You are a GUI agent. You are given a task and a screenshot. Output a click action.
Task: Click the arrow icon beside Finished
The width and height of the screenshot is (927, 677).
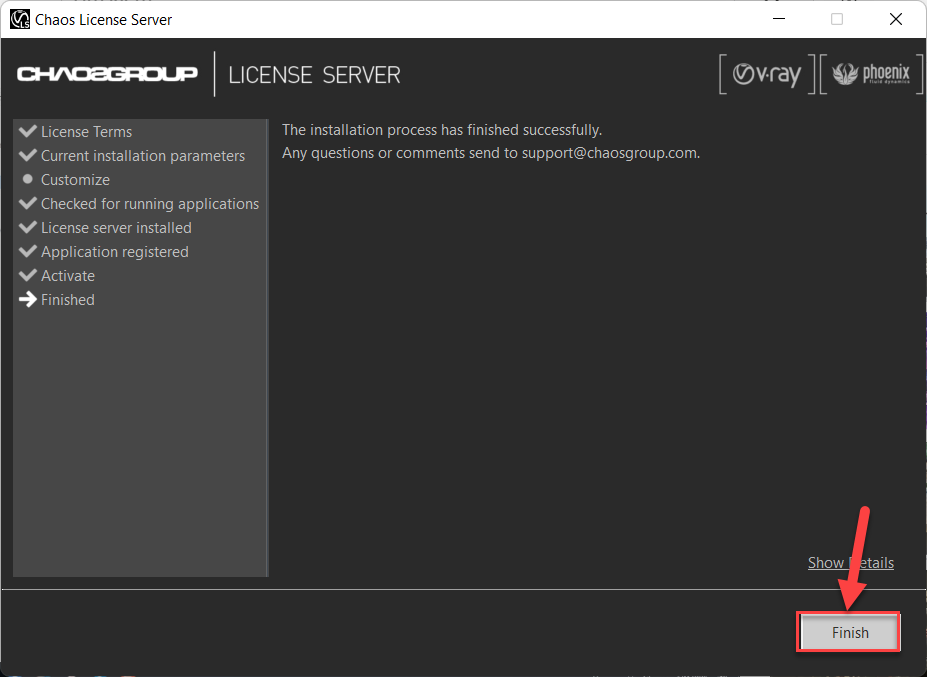pyautogui.click(x=28, y=299)
